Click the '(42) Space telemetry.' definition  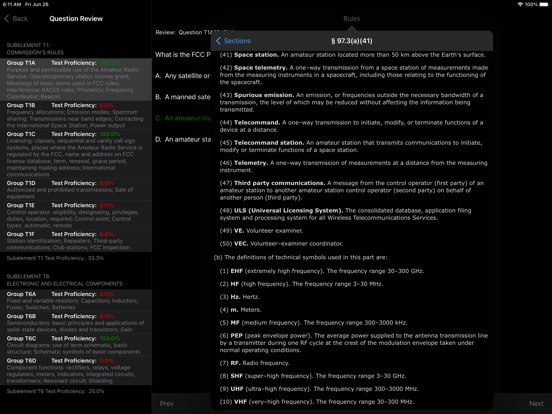[x=353, y=75]
